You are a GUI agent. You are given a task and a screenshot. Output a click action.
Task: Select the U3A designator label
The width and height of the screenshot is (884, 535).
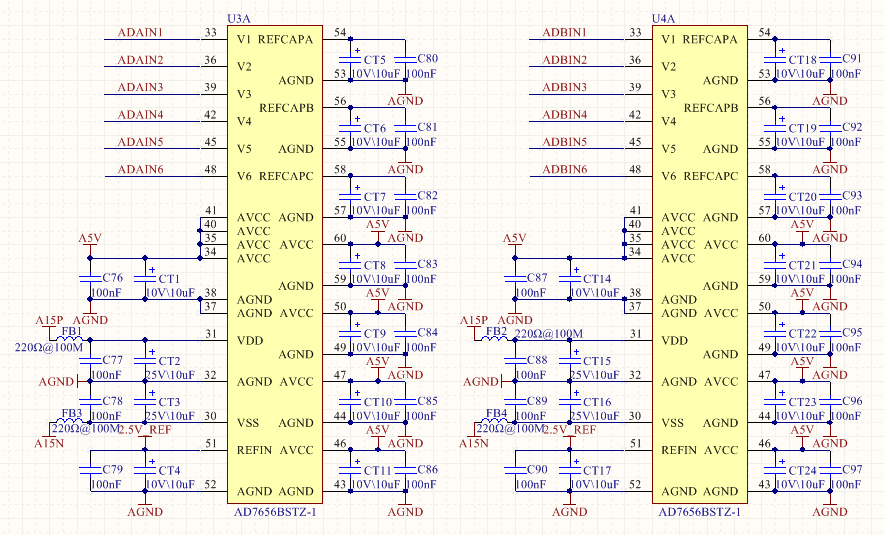click(238, 19)
